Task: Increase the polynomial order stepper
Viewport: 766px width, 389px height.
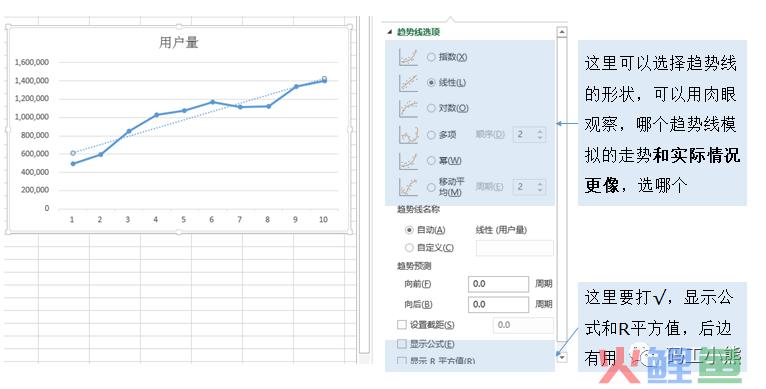Action: (540, 131)
